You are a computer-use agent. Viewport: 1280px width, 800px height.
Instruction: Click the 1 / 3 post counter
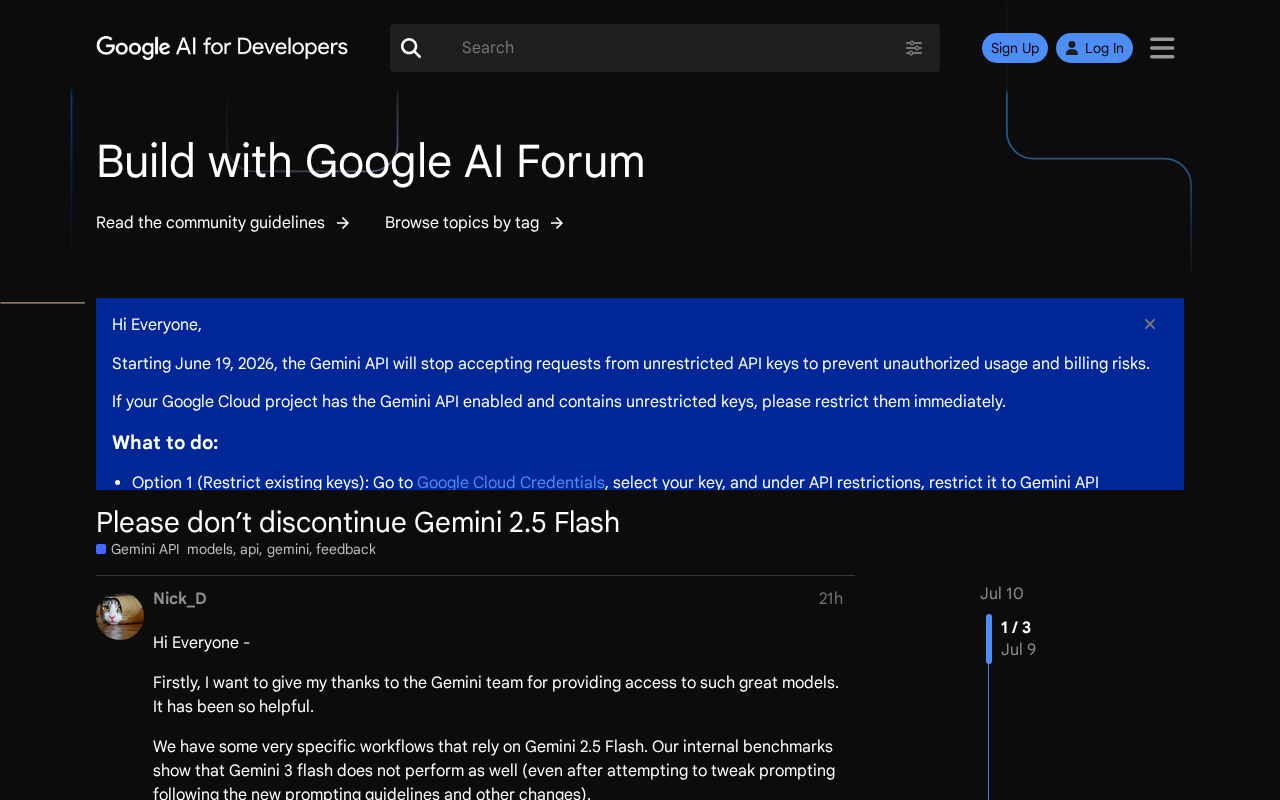coord(1016,627)
